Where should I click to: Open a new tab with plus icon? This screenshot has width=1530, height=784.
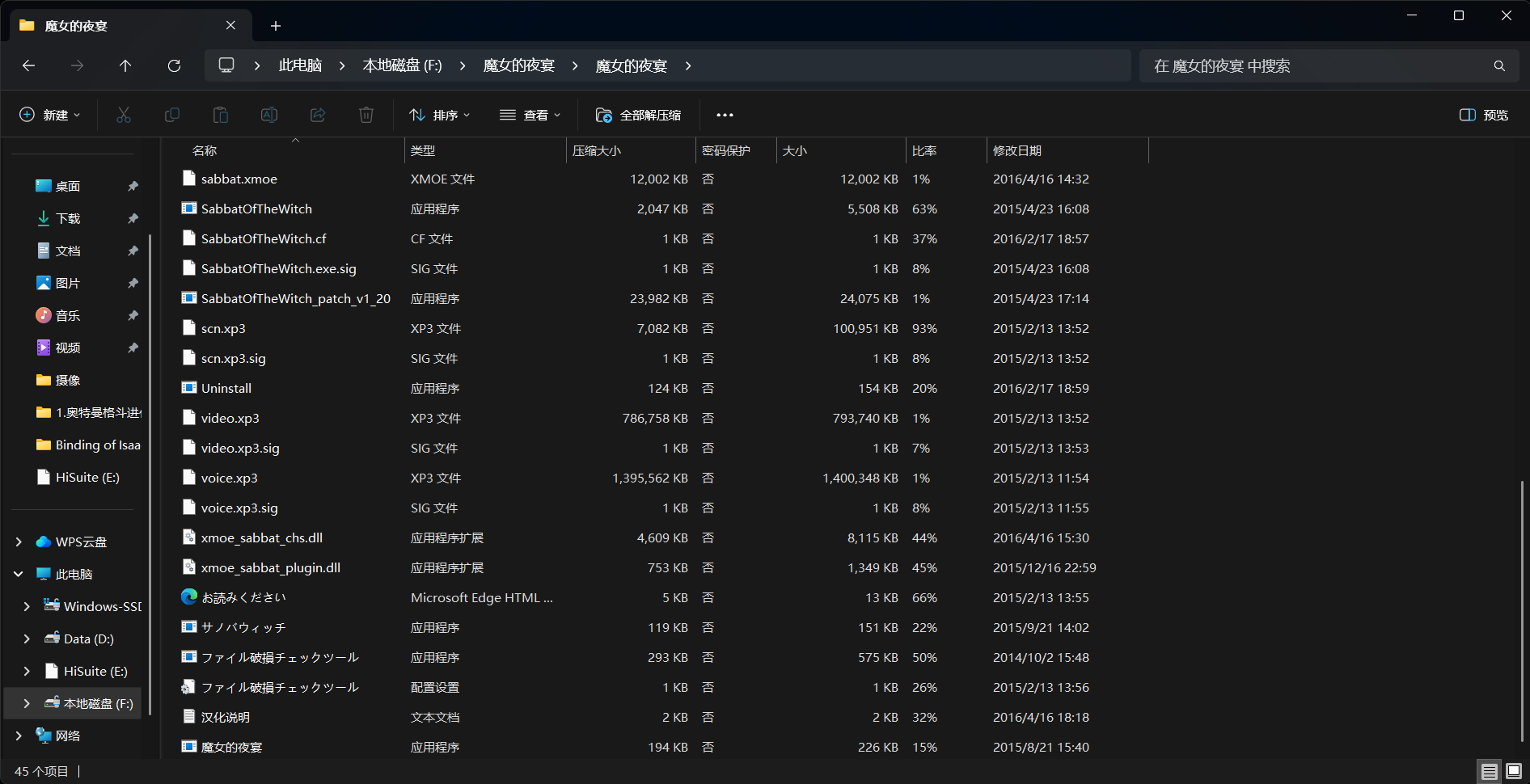tap(276, 26)
